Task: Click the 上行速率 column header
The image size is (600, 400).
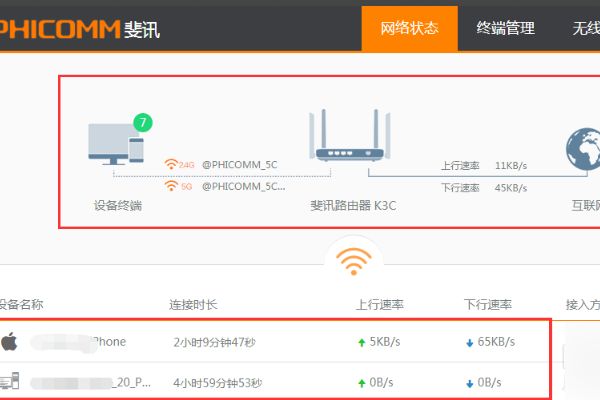Action: (379, 304)
